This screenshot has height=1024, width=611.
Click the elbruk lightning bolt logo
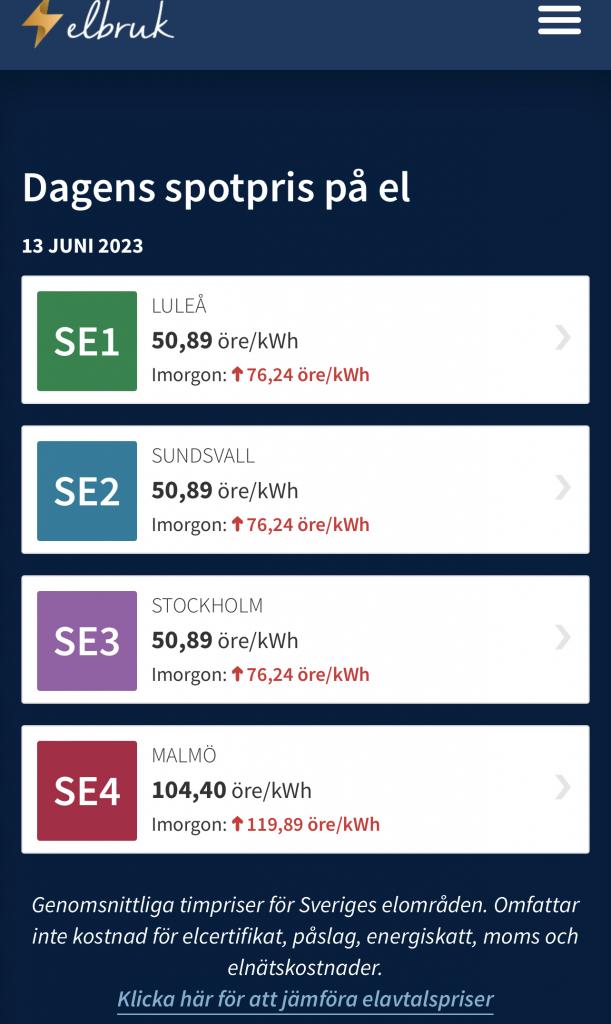42,23
